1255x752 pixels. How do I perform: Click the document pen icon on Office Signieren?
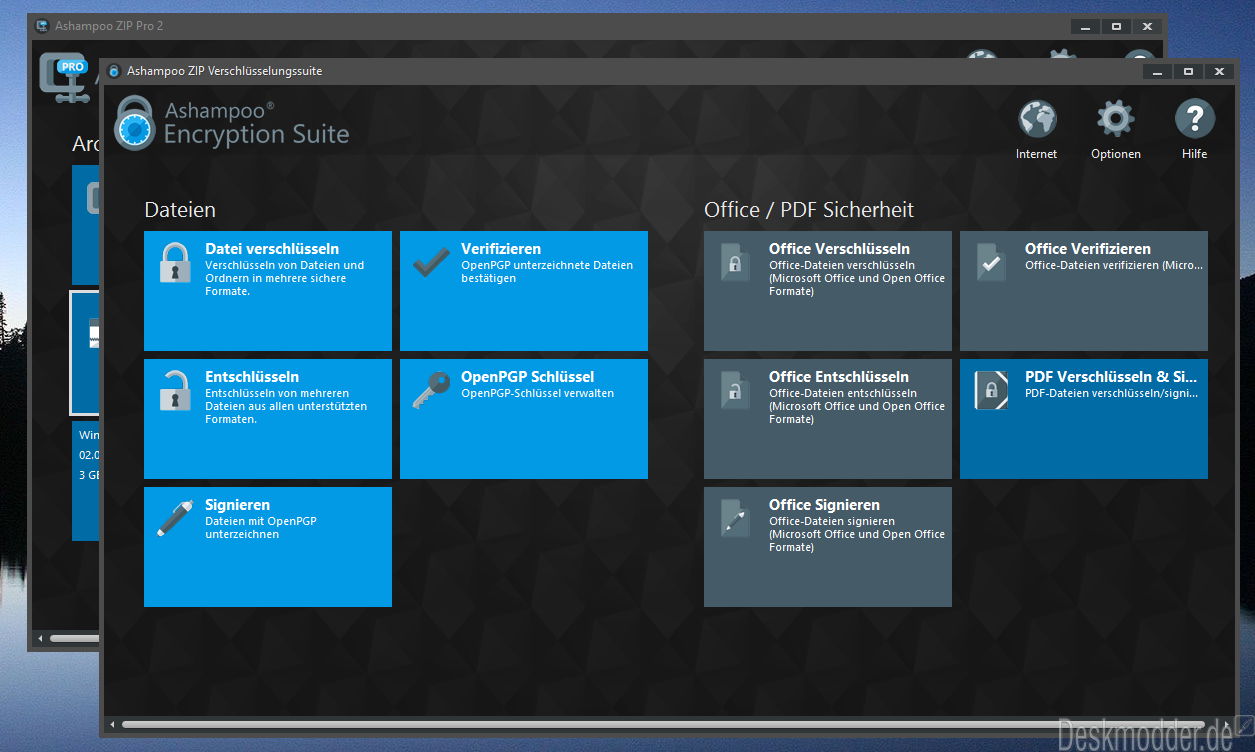(735, 518)
